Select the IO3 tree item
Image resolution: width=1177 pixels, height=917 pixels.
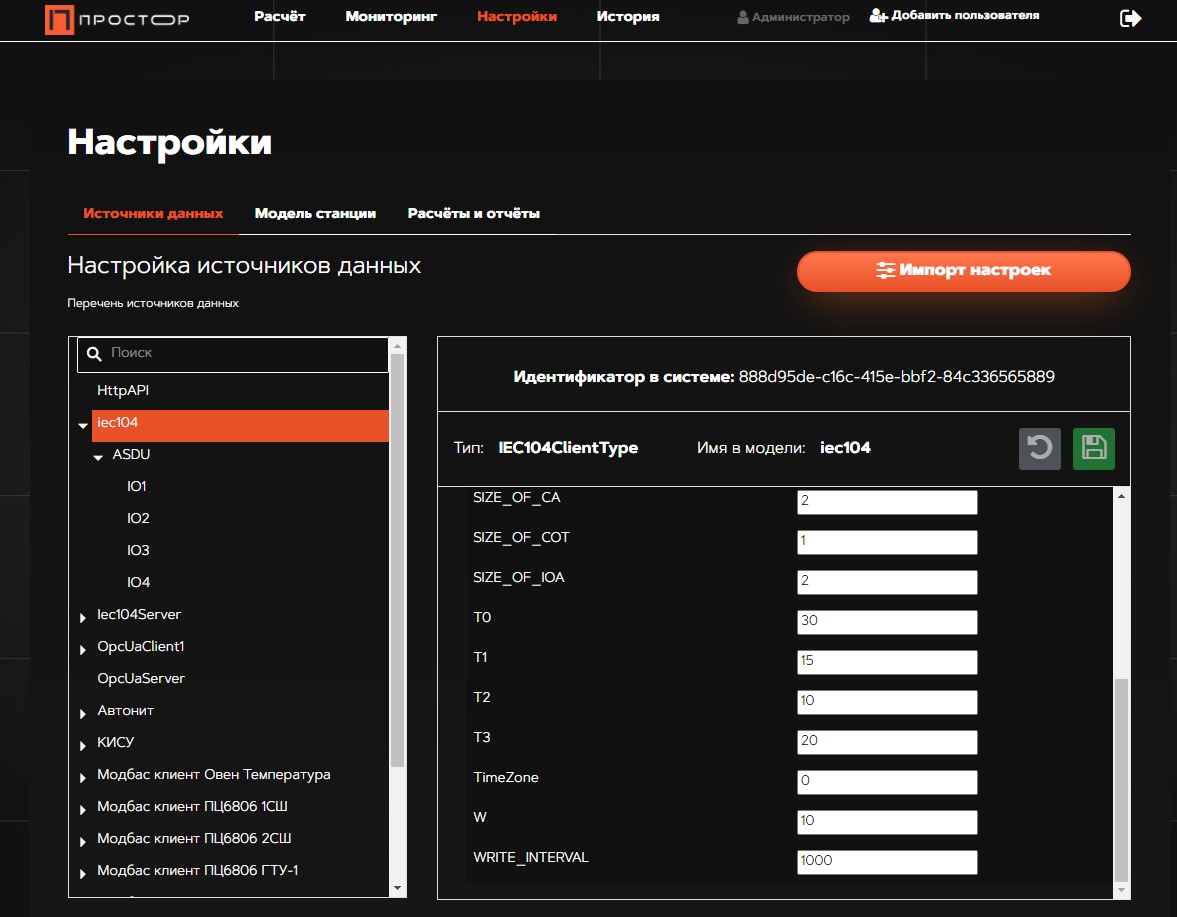[138, 551]
